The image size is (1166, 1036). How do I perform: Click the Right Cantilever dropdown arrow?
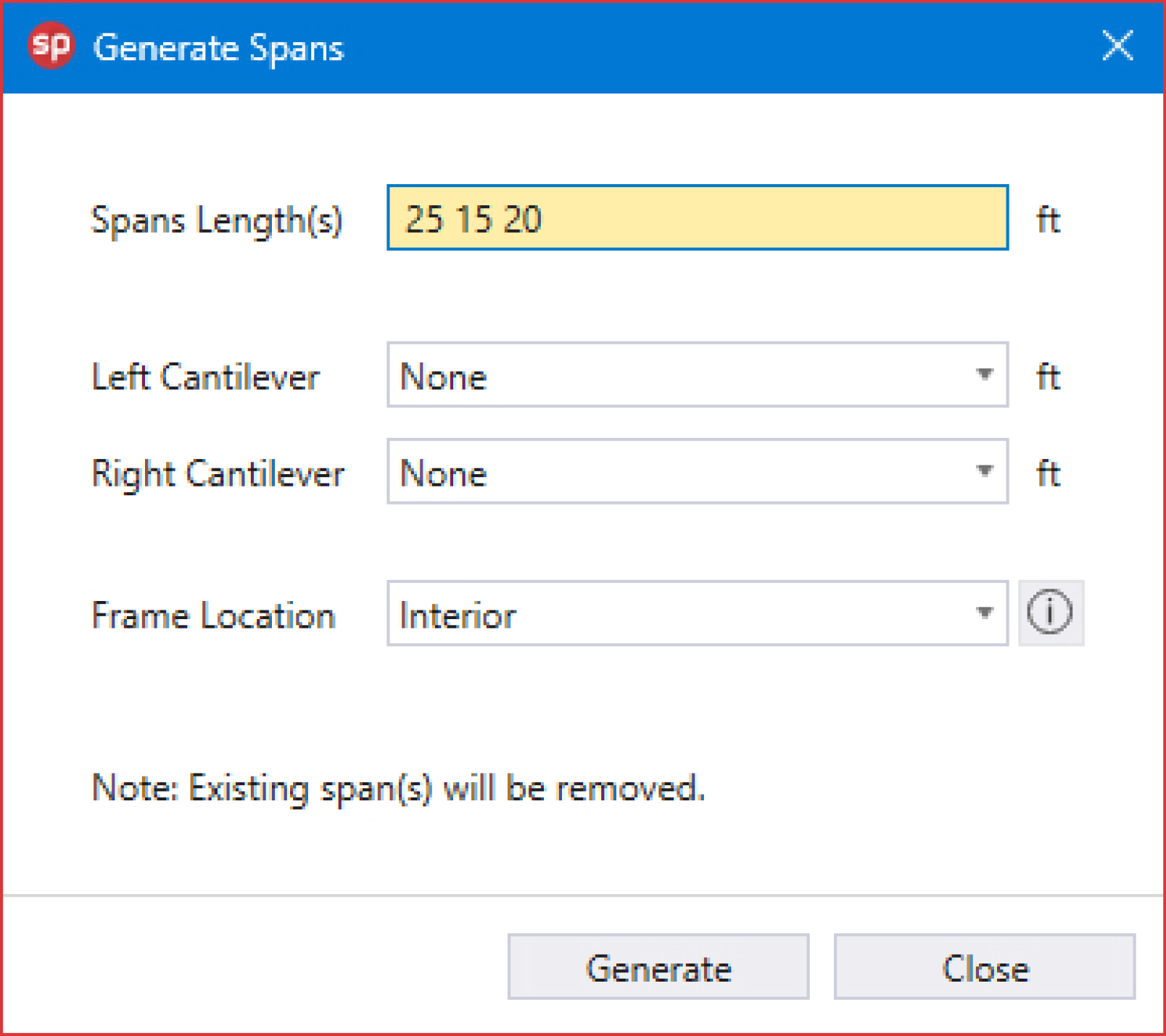click(x=984, y=471)
